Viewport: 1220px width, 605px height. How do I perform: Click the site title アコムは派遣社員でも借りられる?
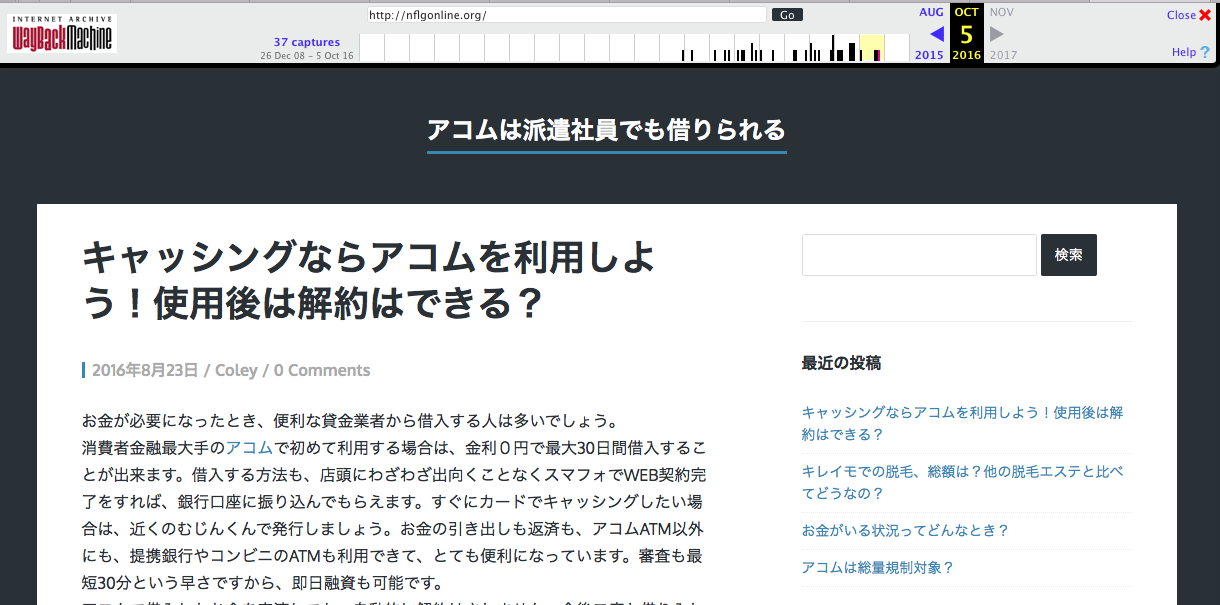[x=606, y=130]
